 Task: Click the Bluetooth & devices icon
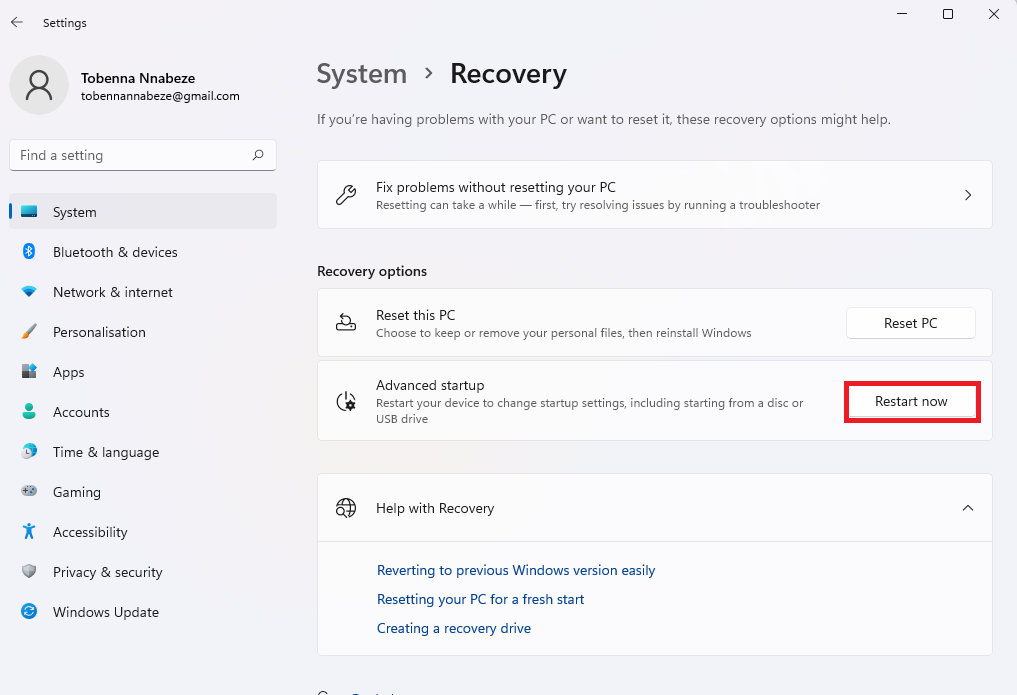[29, 252]
